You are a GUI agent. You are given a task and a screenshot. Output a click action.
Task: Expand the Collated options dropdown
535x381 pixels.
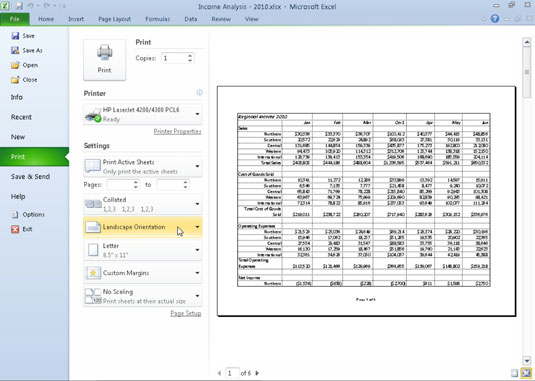(x=143, y=204)
